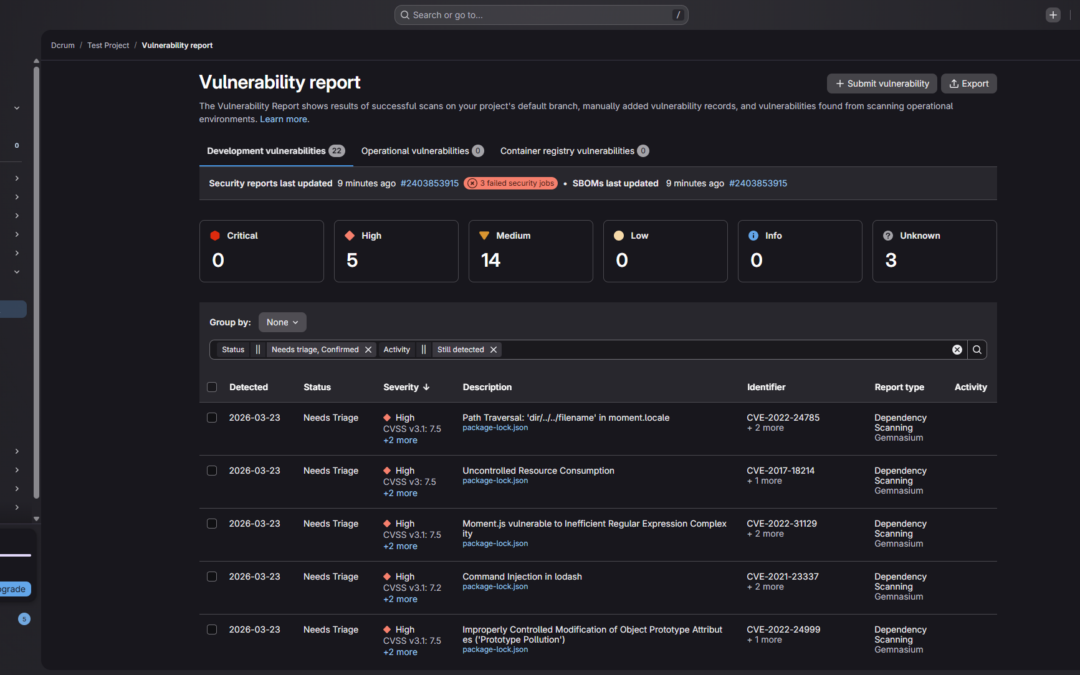The width and height of the screenshot is (1080, 675).
Task: Go to the Test Project breadcrumb
Action: pyautogui.click(x=108, y=45)
